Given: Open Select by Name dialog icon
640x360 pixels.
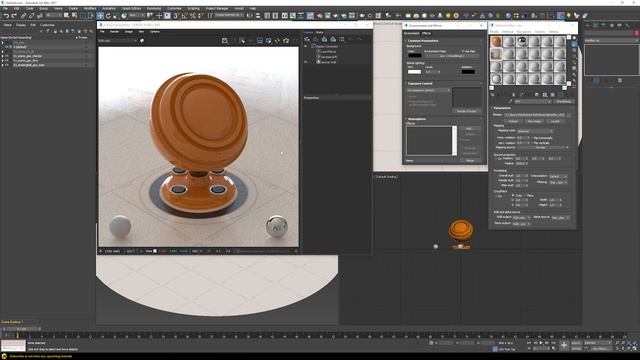Looking at the screenshot, I should coord(75,16).
